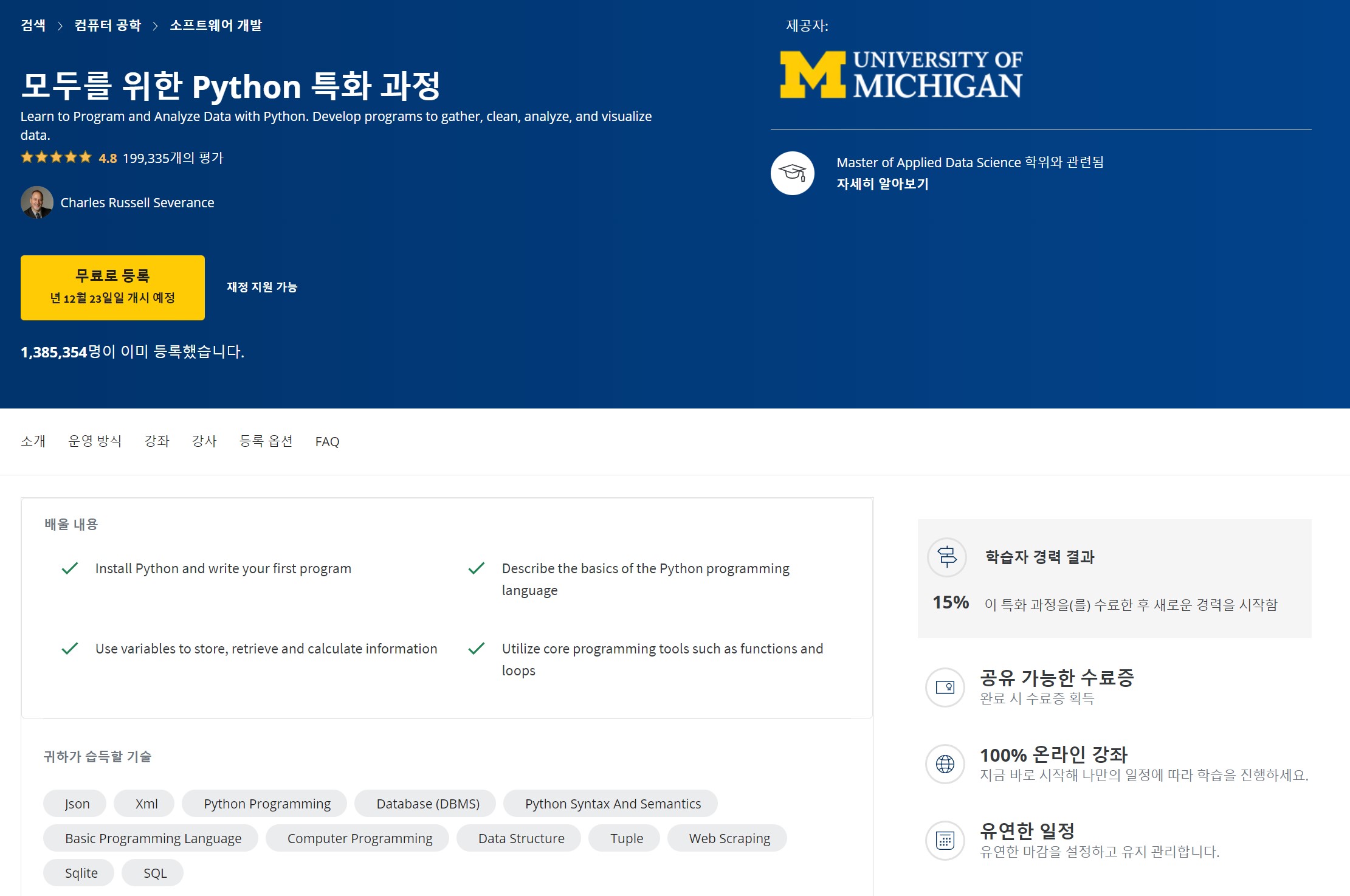Click the 제공자: label
The image size is (1350, 896).
pos(807,26)
